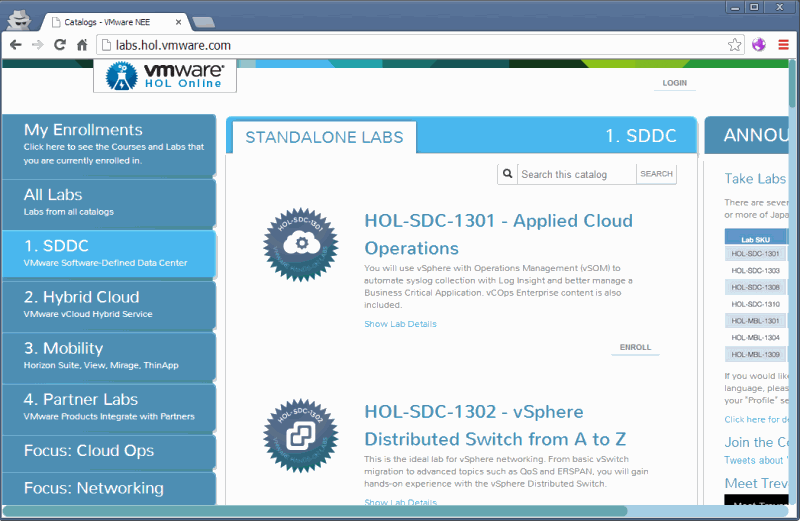This screenshot has width=800, height=521.
Task: Go forward with the browser arrow
Action: click(37, 45)
